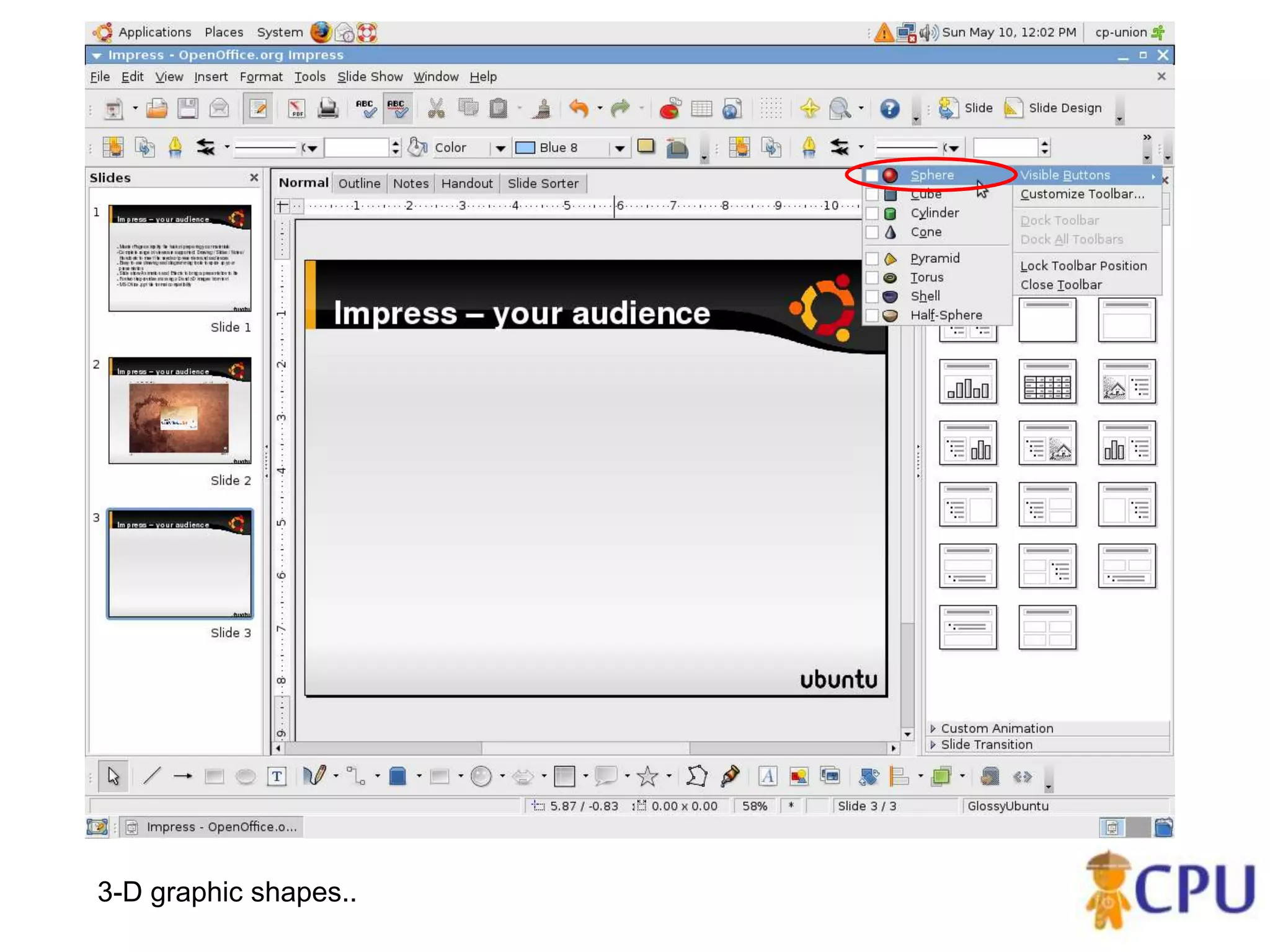Screen dimensions: 1270x952
Task: Click the Undo arrow icon
Action: tap(578, 109)
